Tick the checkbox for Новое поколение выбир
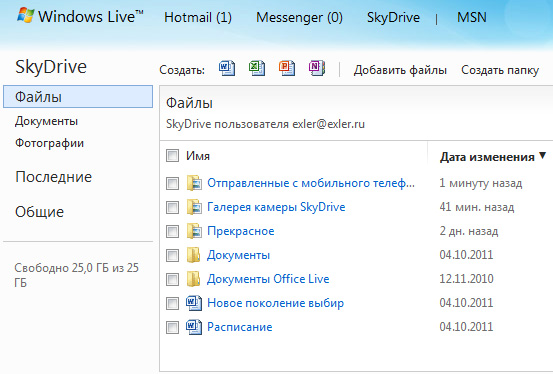This screenshot has width=553, height=374. click(x=172, y=303)
